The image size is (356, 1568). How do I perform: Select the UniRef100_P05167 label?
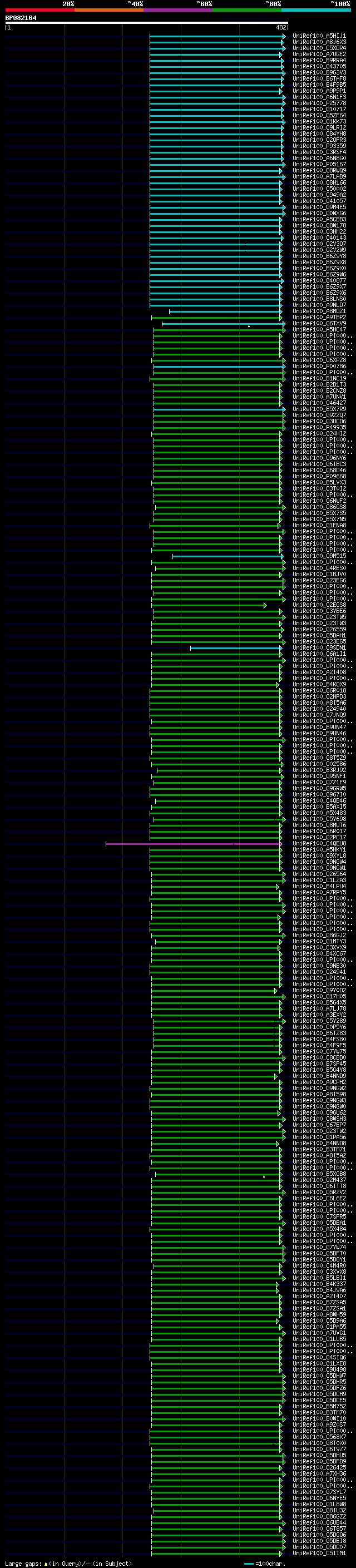pyautogui.click(x=319, y=164)
